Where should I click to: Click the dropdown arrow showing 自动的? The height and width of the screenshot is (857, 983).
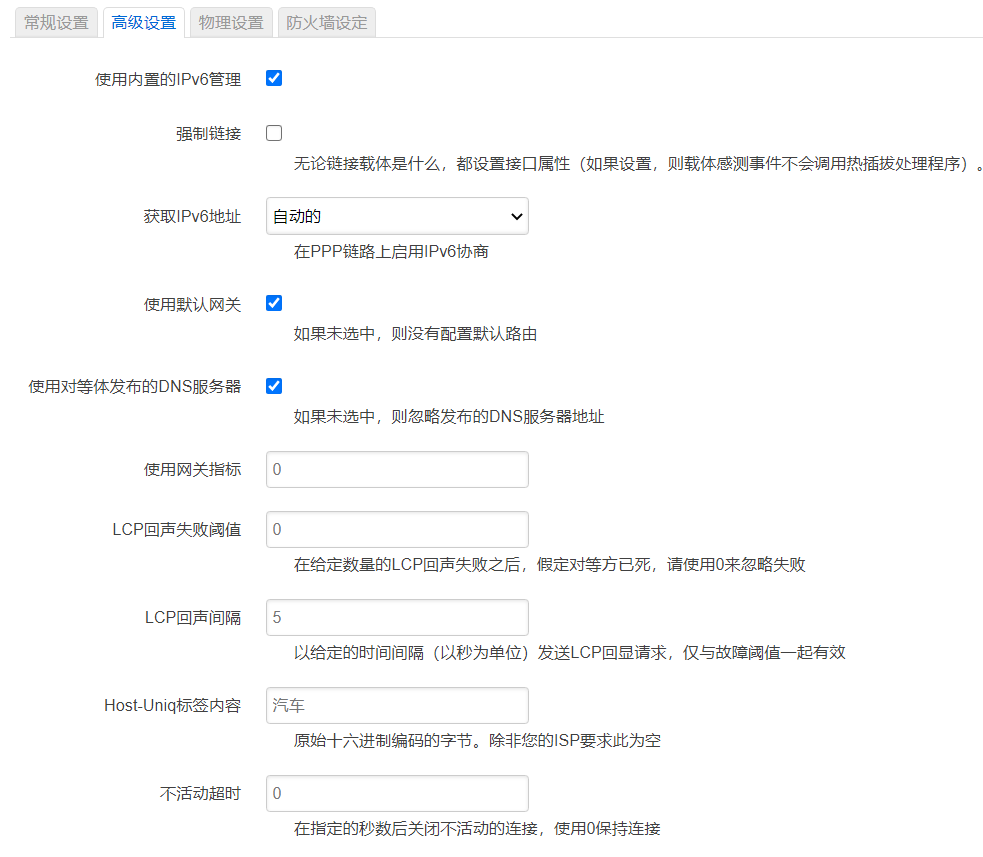[x=515, y=216]
